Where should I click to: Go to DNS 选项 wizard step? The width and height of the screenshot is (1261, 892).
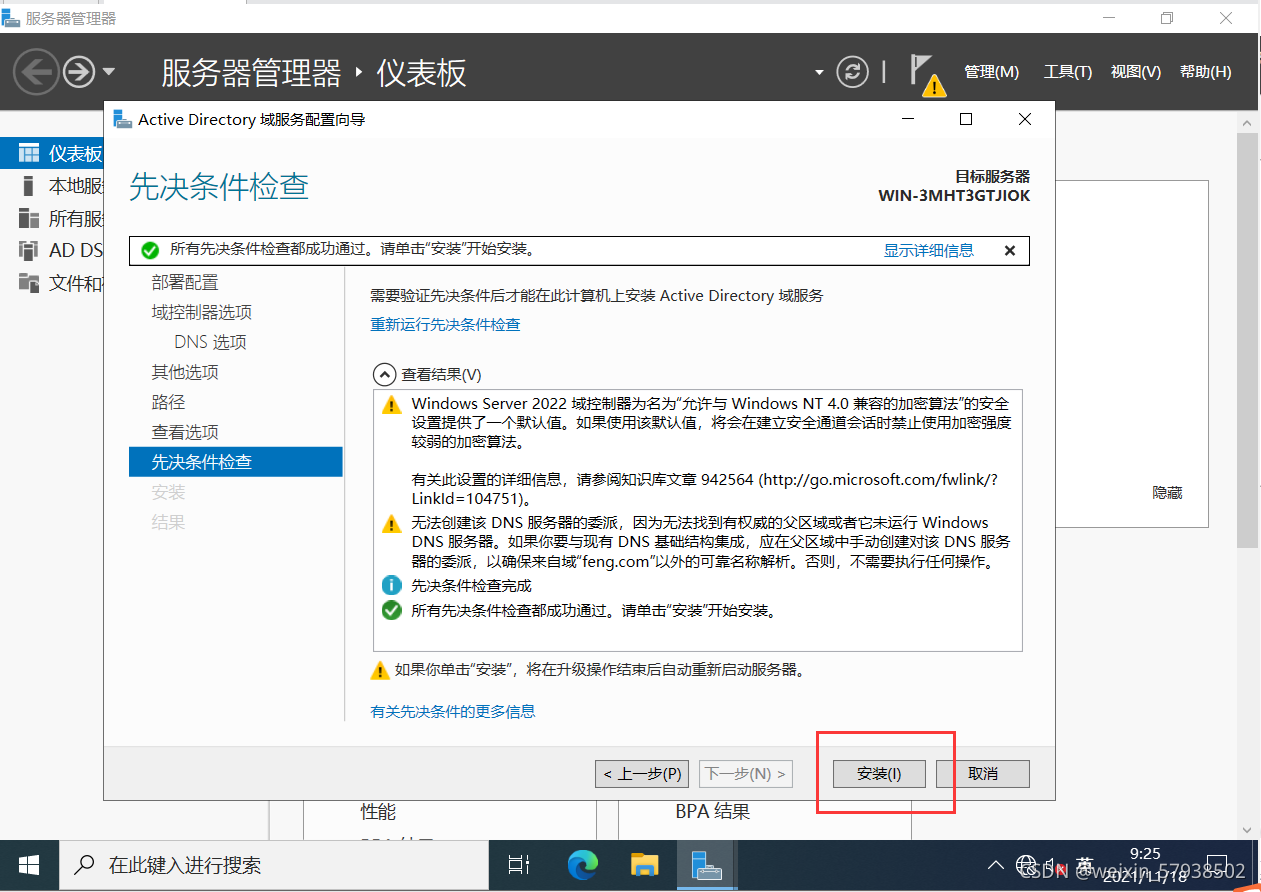click(210, 343)
